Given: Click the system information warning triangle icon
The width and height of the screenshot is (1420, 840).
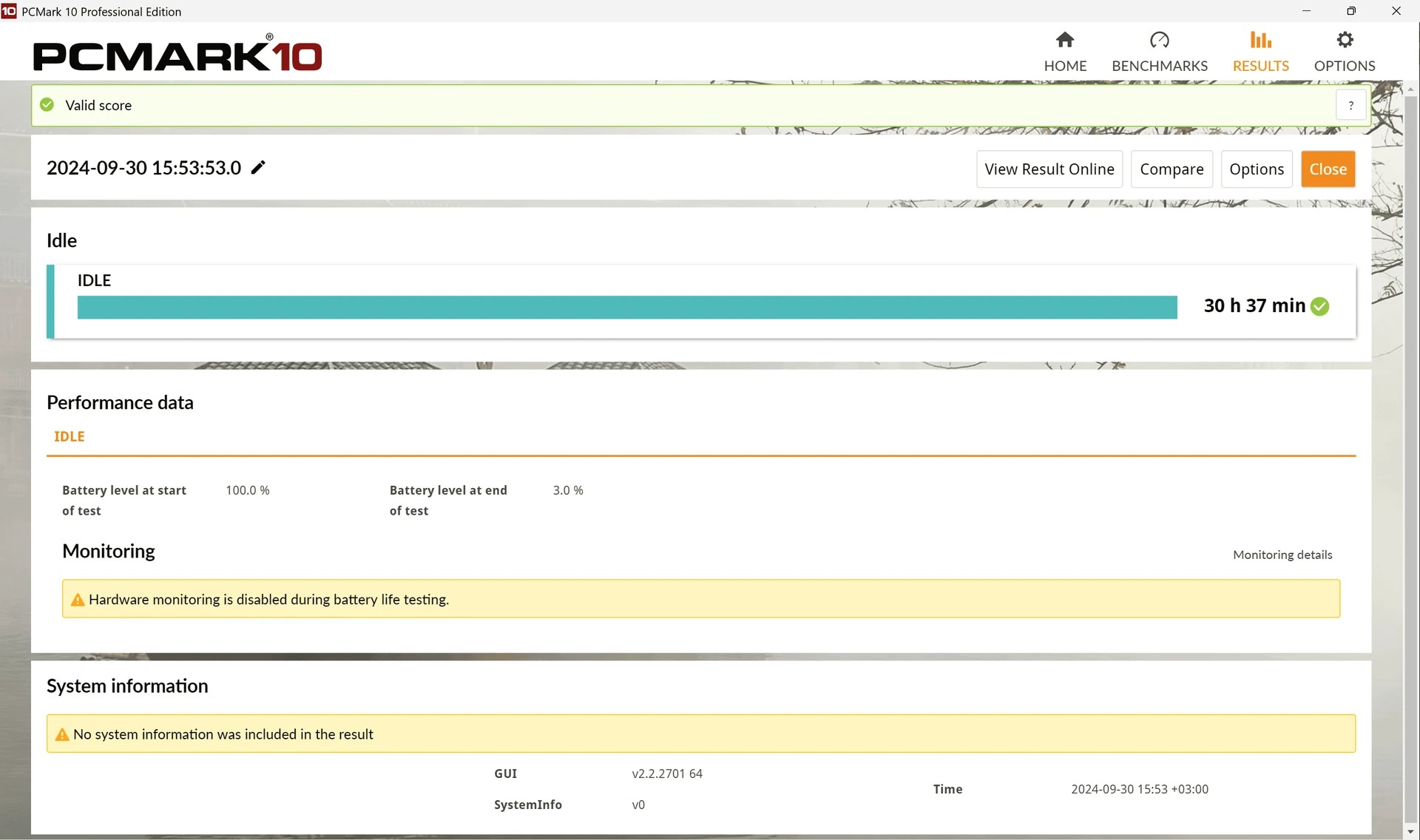Looking at the screenshot, I should coord(62,735).
